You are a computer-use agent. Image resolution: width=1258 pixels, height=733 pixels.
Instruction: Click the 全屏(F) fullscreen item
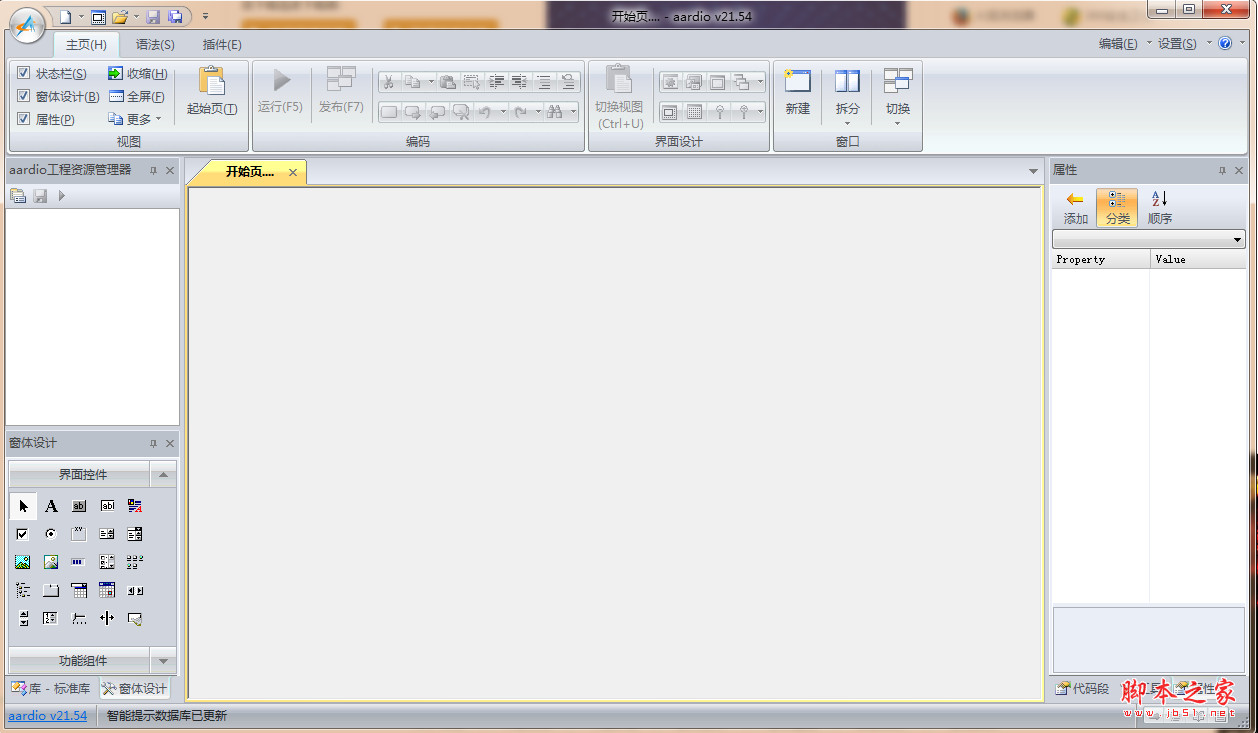tap(137, 97)
